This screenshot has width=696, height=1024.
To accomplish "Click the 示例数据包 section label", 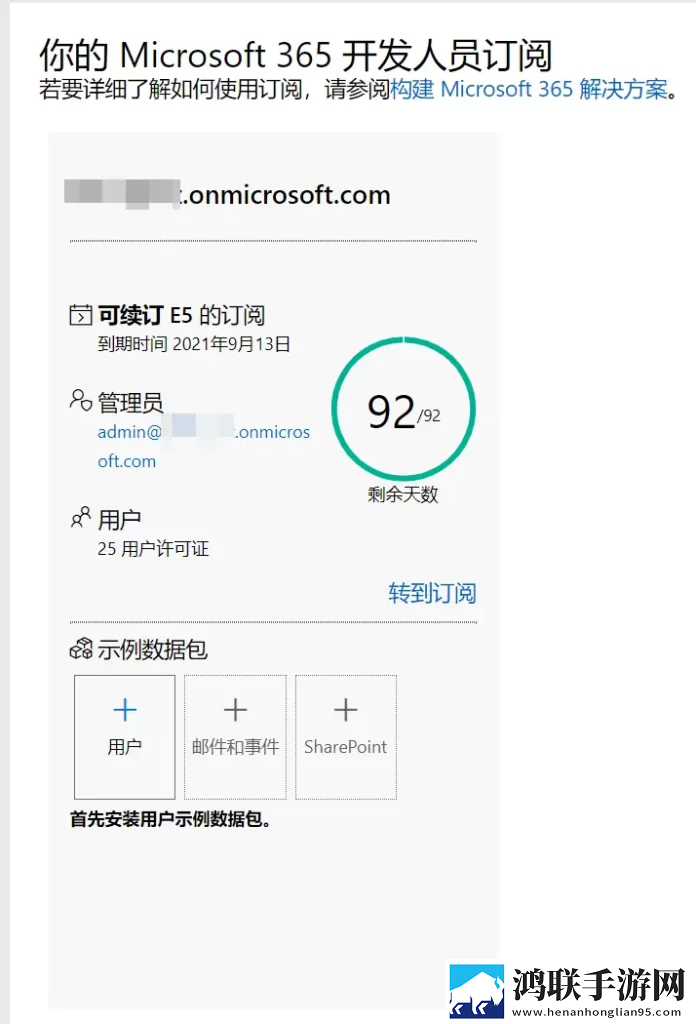I will point(152,649).
